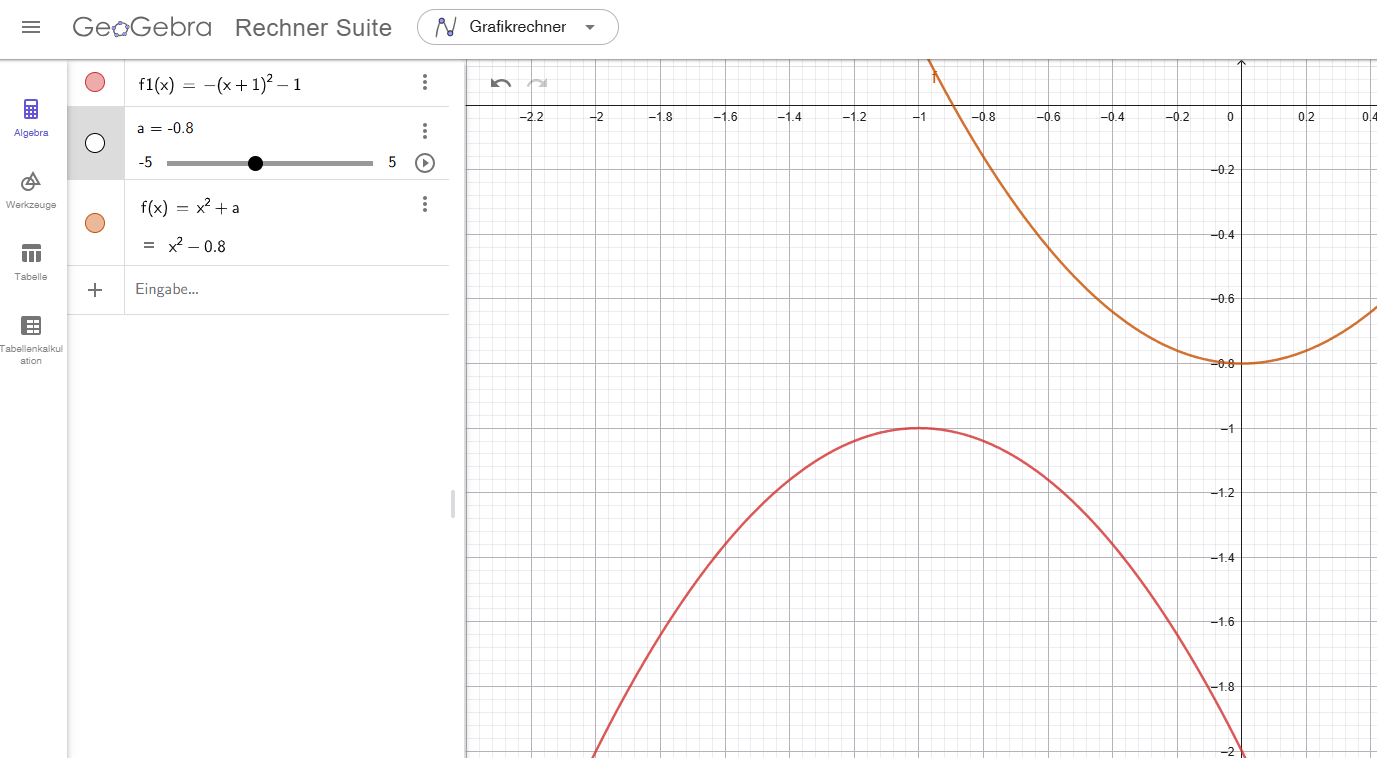Click the plus icon to add input
The height and width of the screenshot is (758, 1377).
coord(95,290)
